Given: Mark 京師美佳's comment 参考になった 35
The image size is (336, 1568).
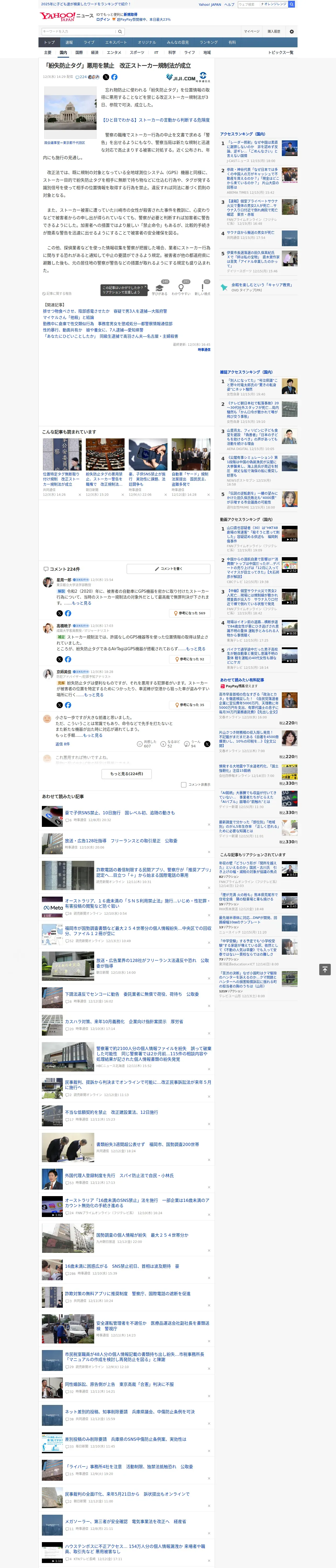Looking at the screenshot, I should pos(190,705).
